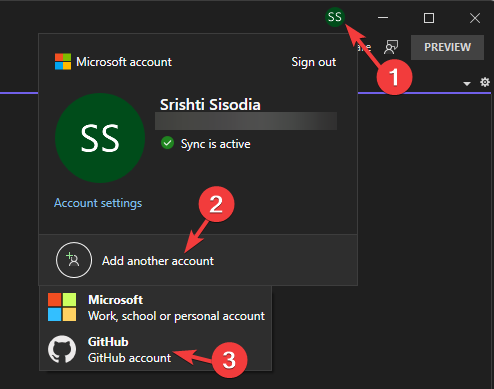Choose Microsoft work, school or personal account
494x389 pixels.
pyautogui.click(x=156, y=307)
